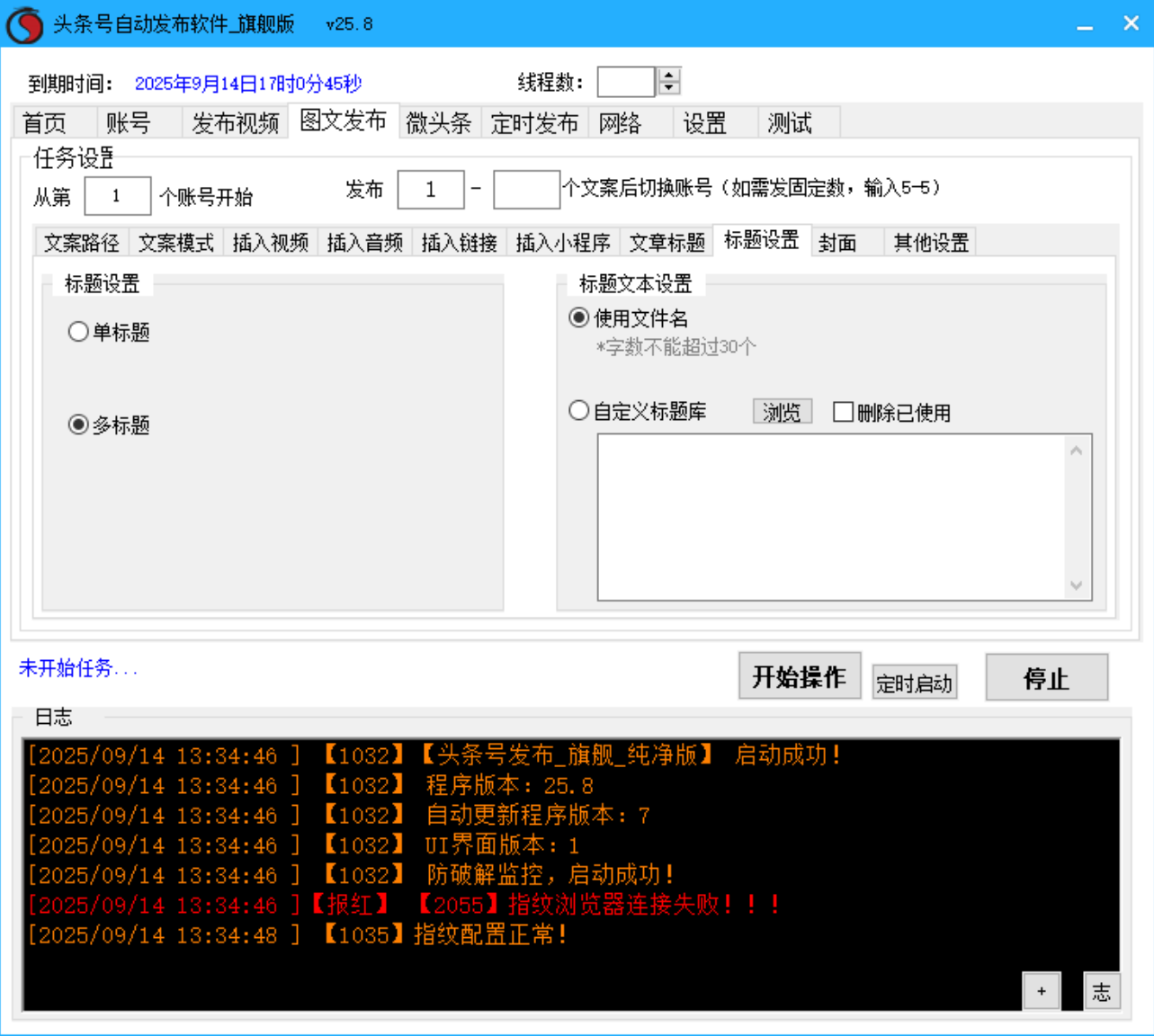Select 单标题 mode
The image size is (1154, 1036).
pos(78,331)
